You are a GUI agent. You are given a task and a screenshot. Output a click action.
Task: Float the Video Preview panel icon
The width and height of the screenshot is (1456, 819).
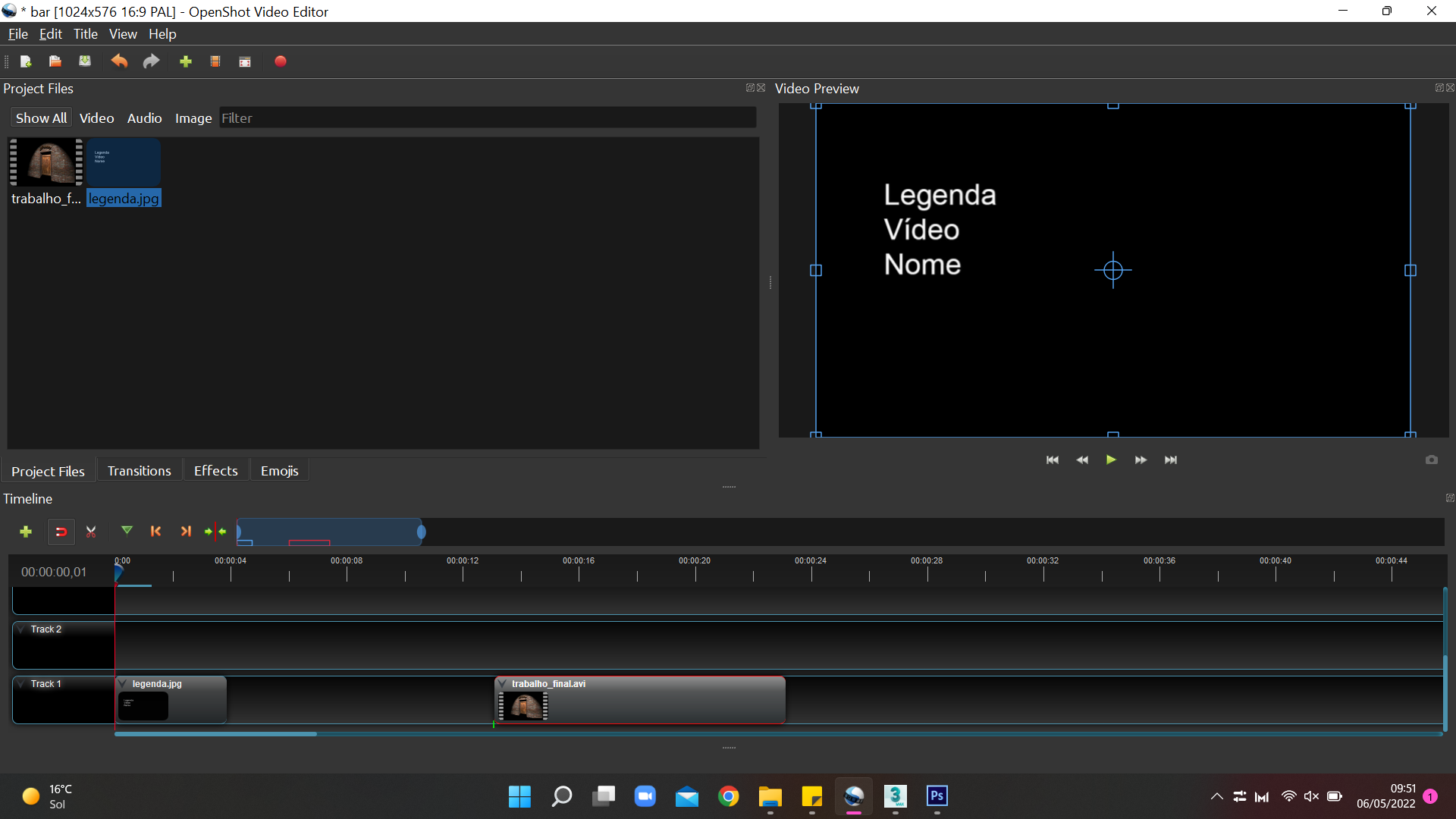(x=1439, y=88)
